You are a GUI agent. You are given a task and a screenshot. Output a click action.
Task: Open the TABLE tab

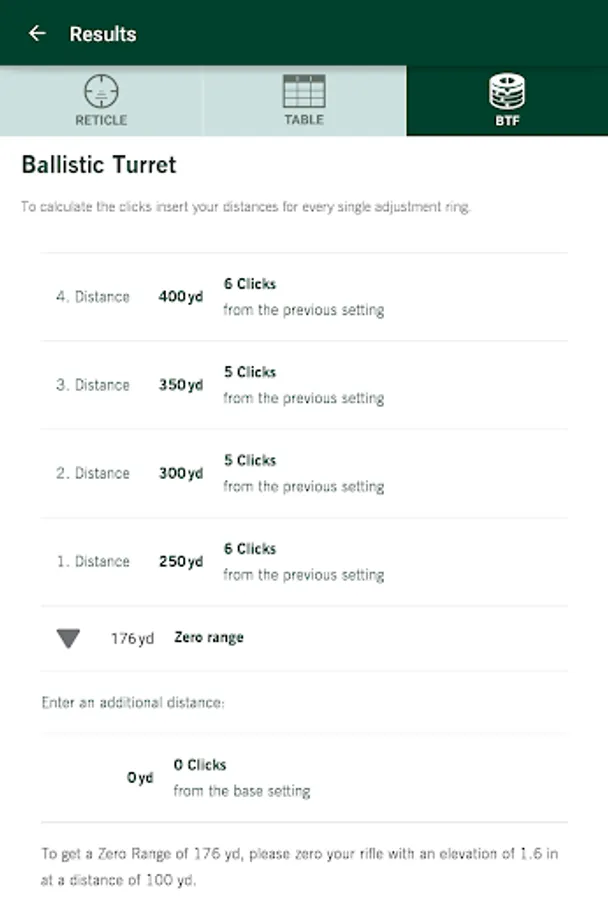click(304, 120)
